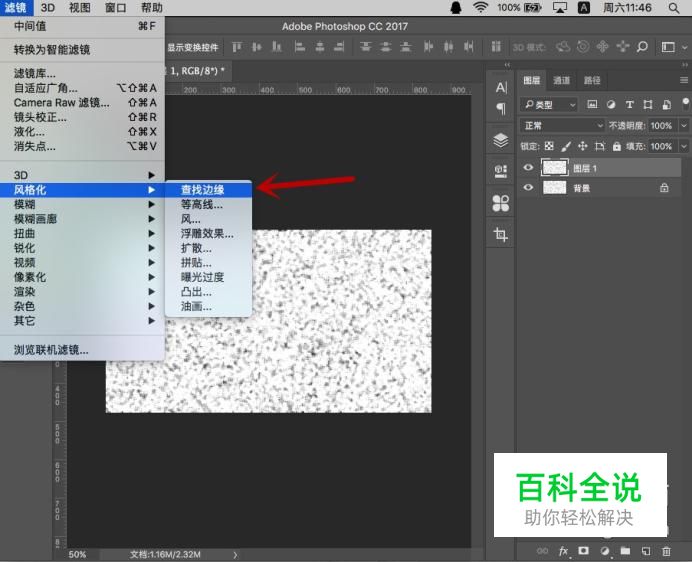
Task: Open the 填充 fill slider dropdown
Action: tap(684, 146)
